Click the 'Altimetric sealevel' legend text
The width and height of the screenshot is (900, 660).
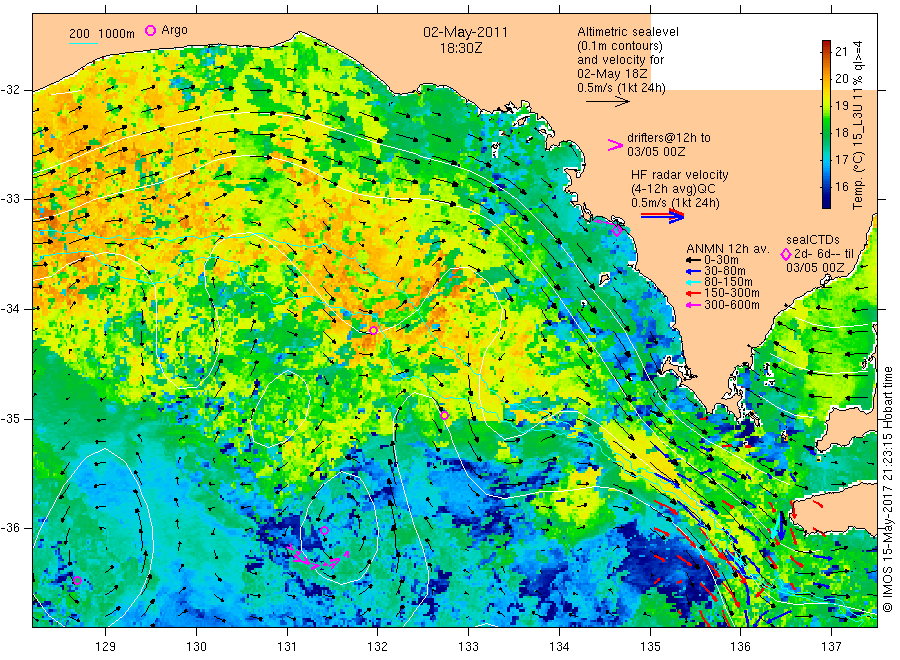point(628,32)
